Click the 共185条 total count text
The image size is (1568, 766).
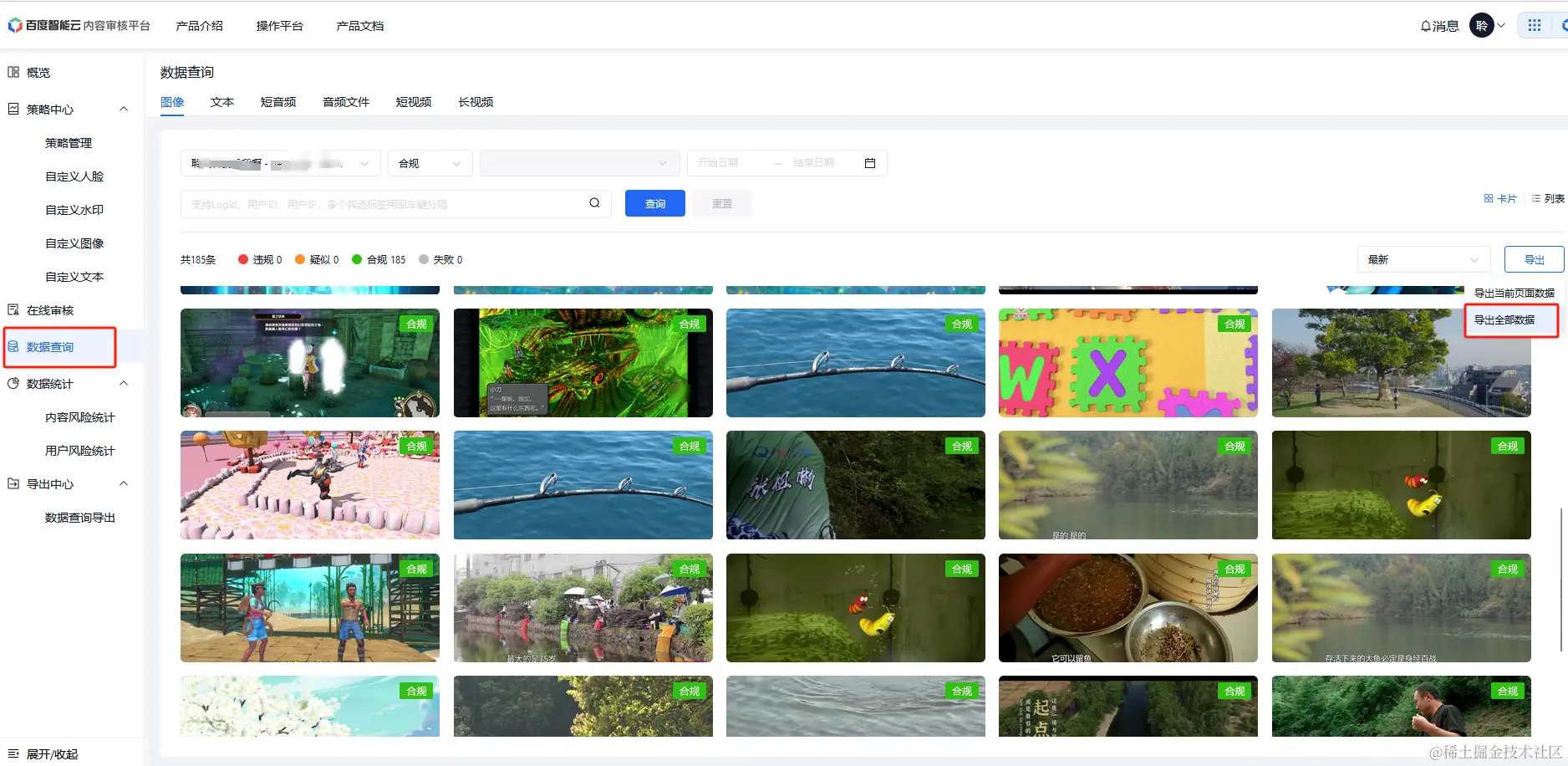coord(198,259)
